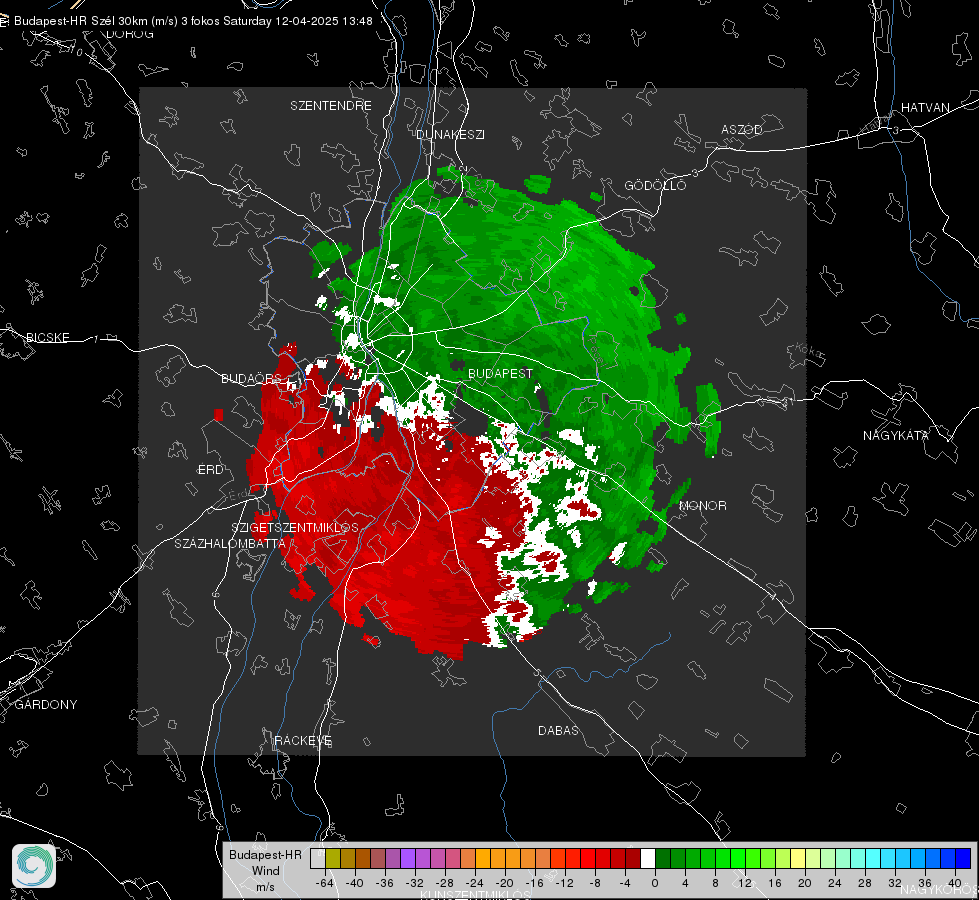The width and height of the screenshot is (979, 900).
Task: Click the BUDAPEST city label
Action: [x=500, y=373]
